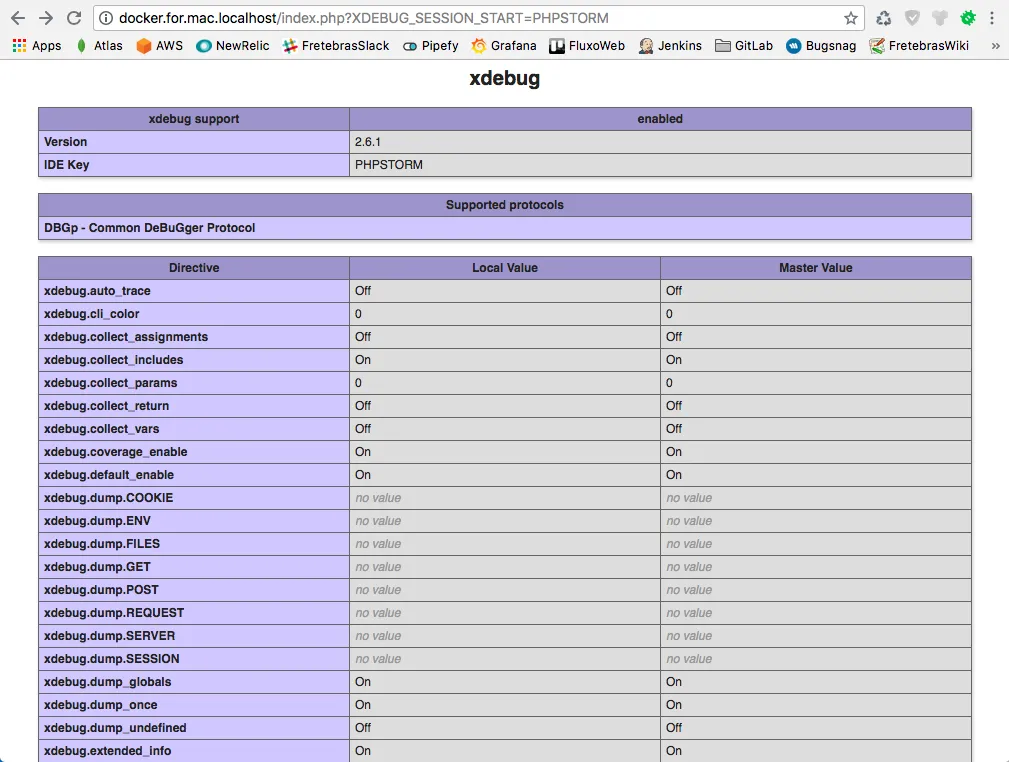Viewport: 1009px width, 762px height.
Task: Click the 'enabled' header cell
Action: click(660, 119)
